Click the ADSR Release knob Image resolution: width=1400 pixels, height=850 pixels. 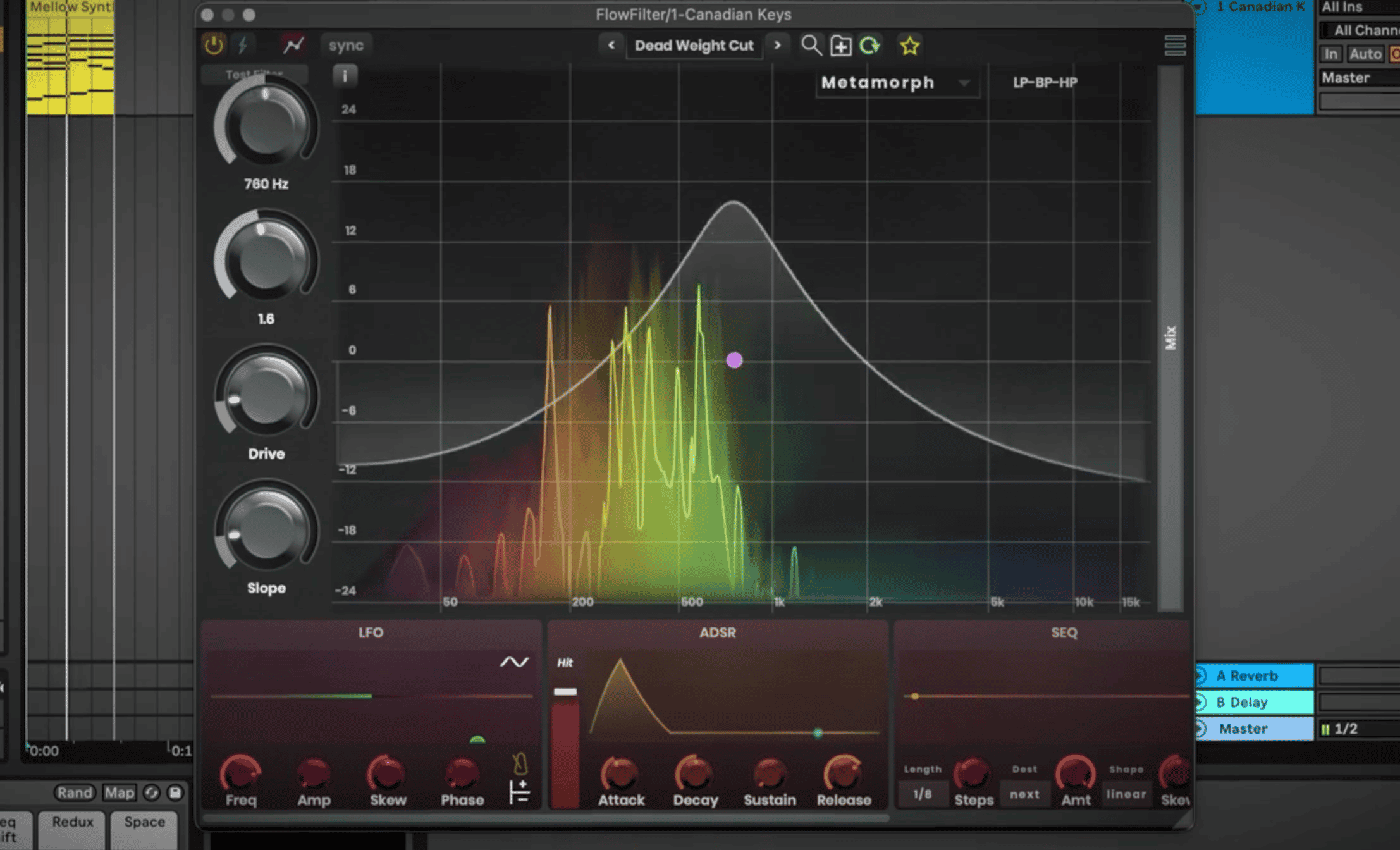click(844, 773)
